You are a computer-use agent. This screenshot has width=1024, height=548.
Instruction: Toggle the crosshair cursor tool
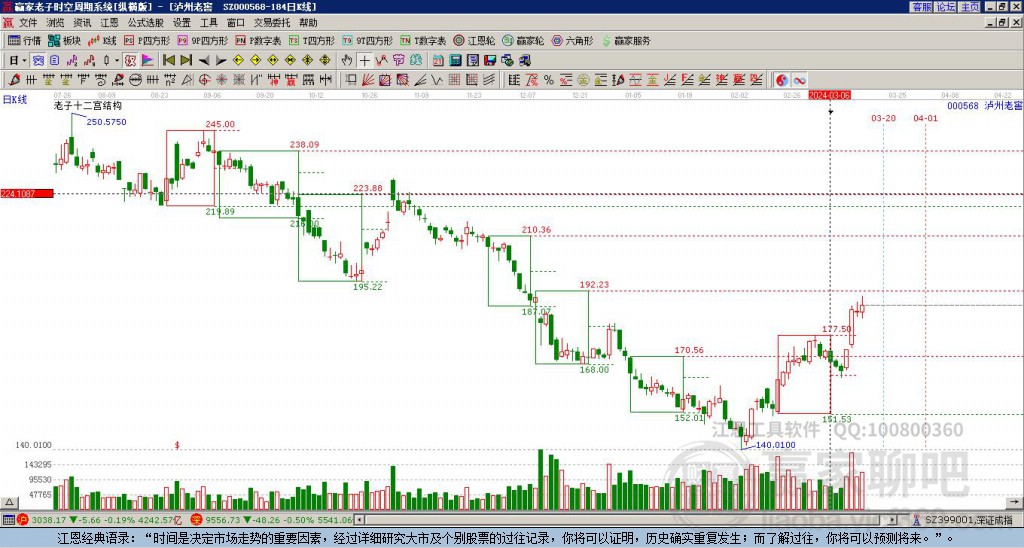coord(364,61)
